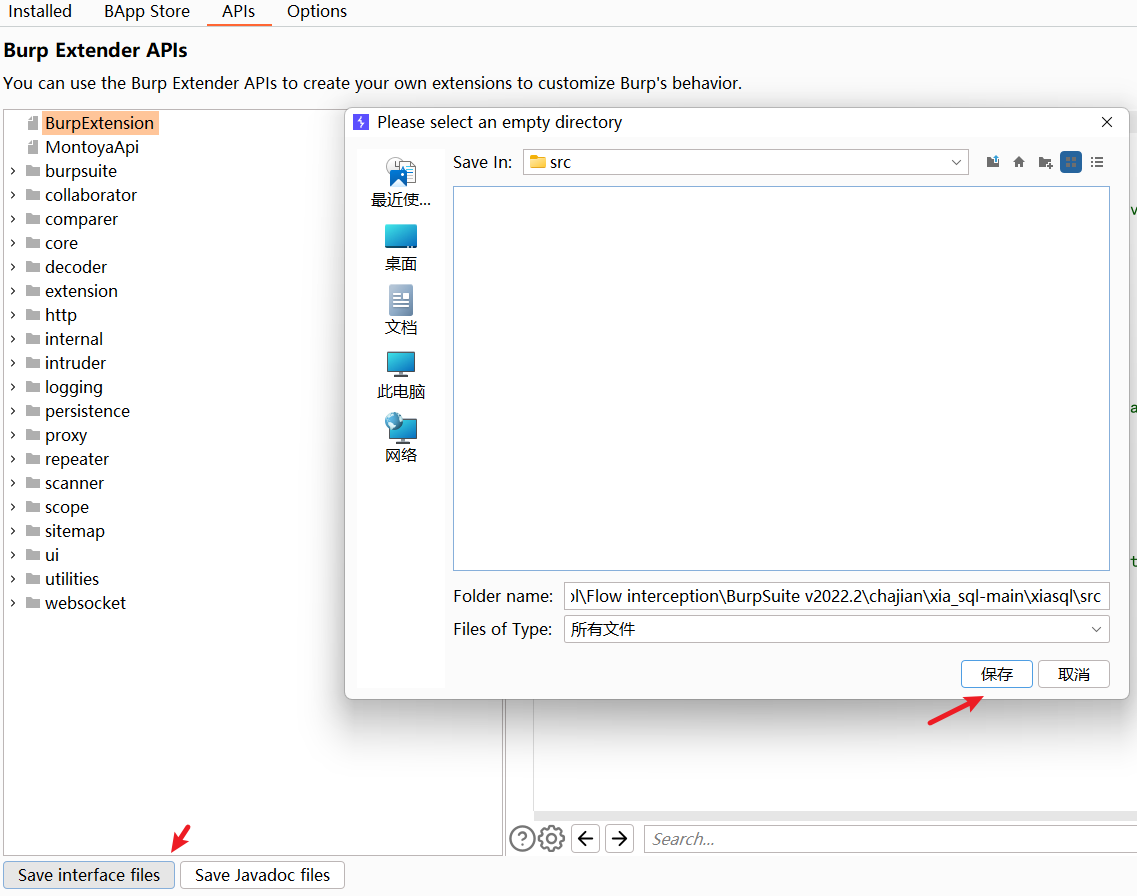Select the proxy folder item
Viewport: 1137px width, 896px height.
click(65, 435)
